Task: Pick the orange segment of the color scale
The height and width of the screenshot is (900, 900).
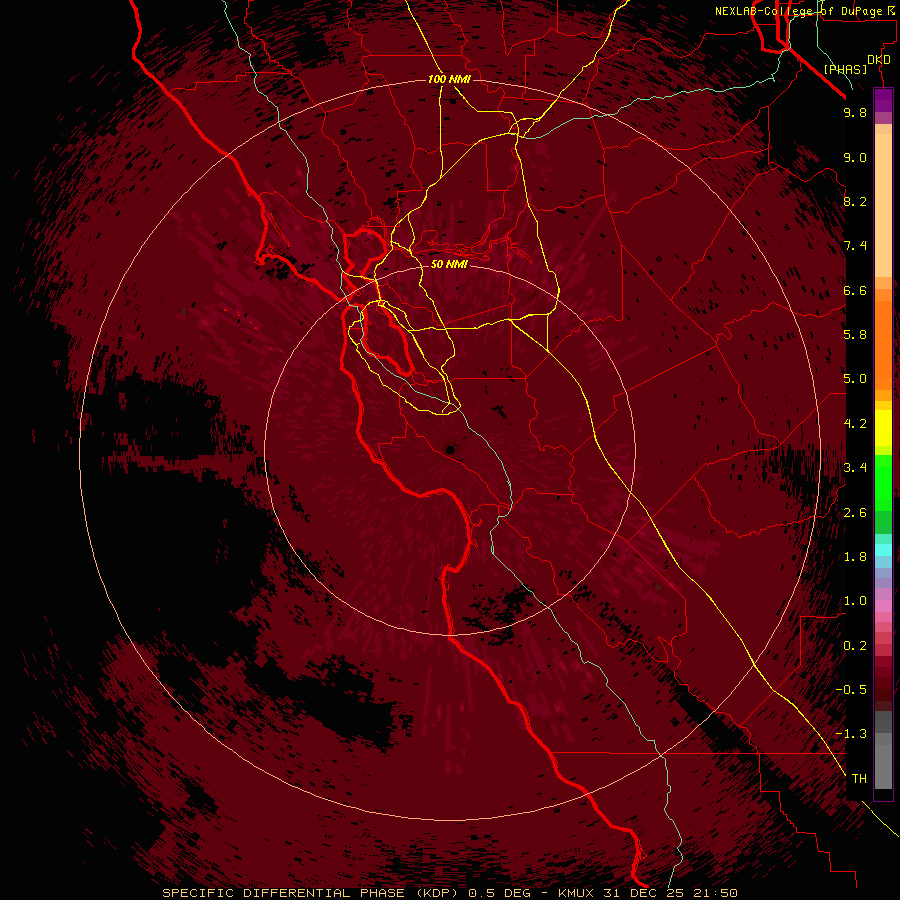Action: pyautogui.click(x=883, y=344)
